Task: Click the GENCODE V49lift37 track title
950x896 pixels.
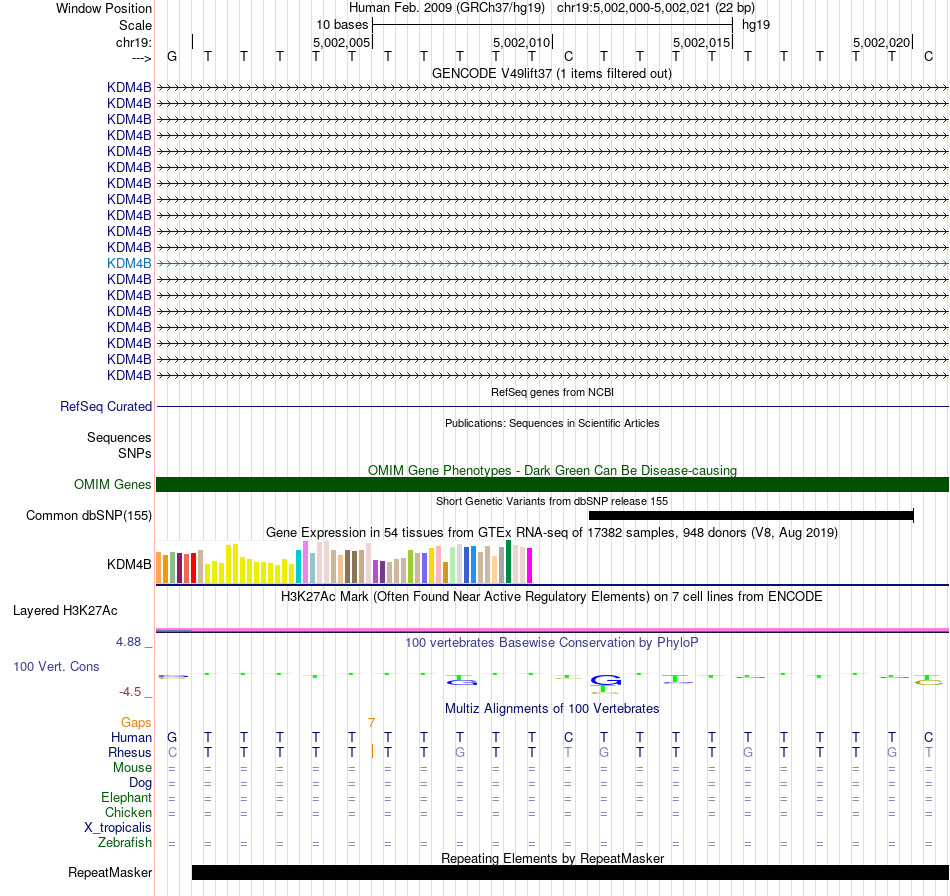Action: [x=551, y=74]
